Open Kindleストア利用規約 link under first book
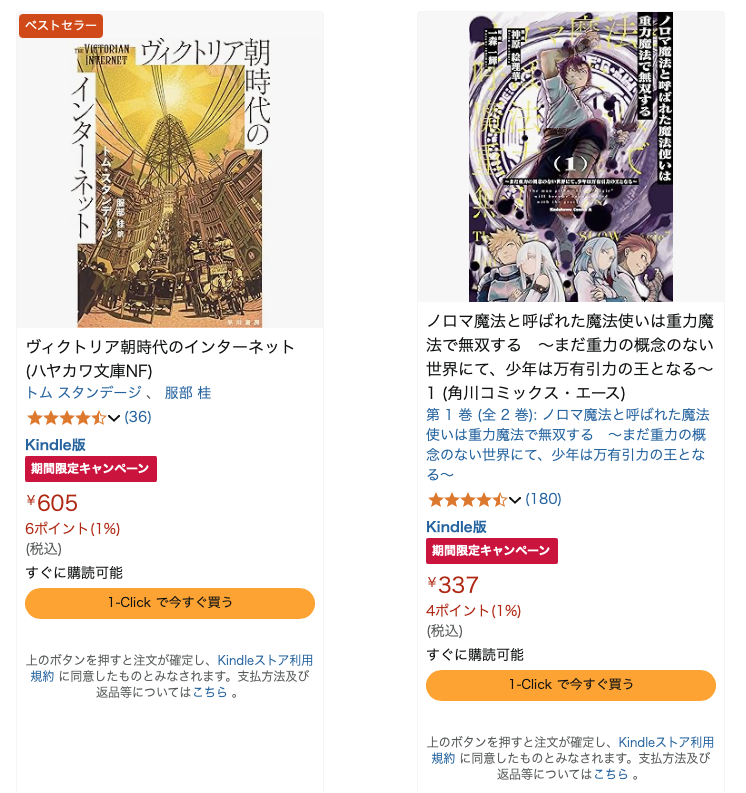The height and width of the screenshot is (793, 746). (172, 668)
